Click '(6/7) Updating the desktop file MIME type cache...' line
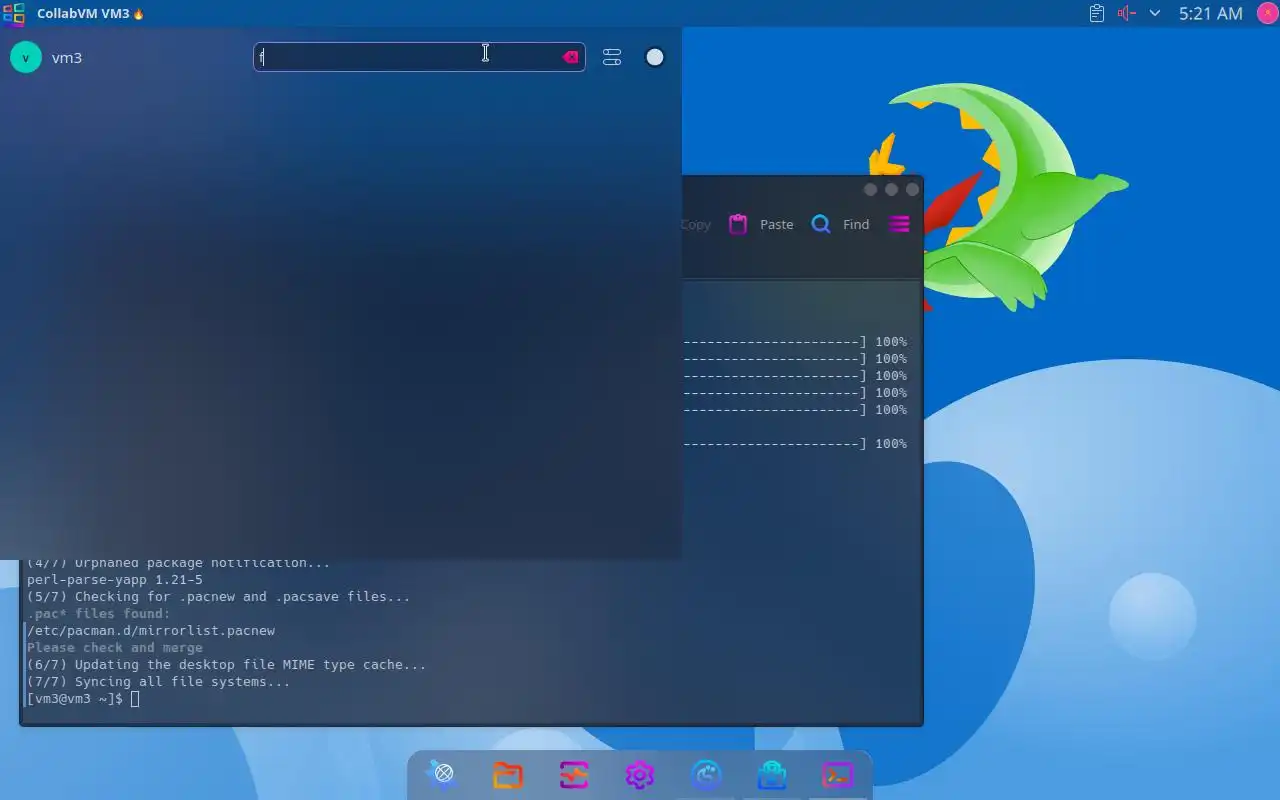 tap(226, 665)
